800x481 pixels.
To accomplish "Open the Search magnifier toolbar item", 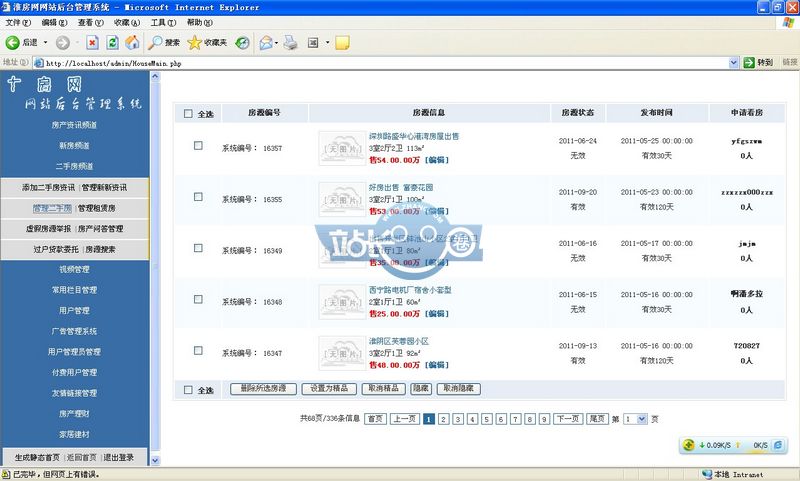I will (164, 43).
